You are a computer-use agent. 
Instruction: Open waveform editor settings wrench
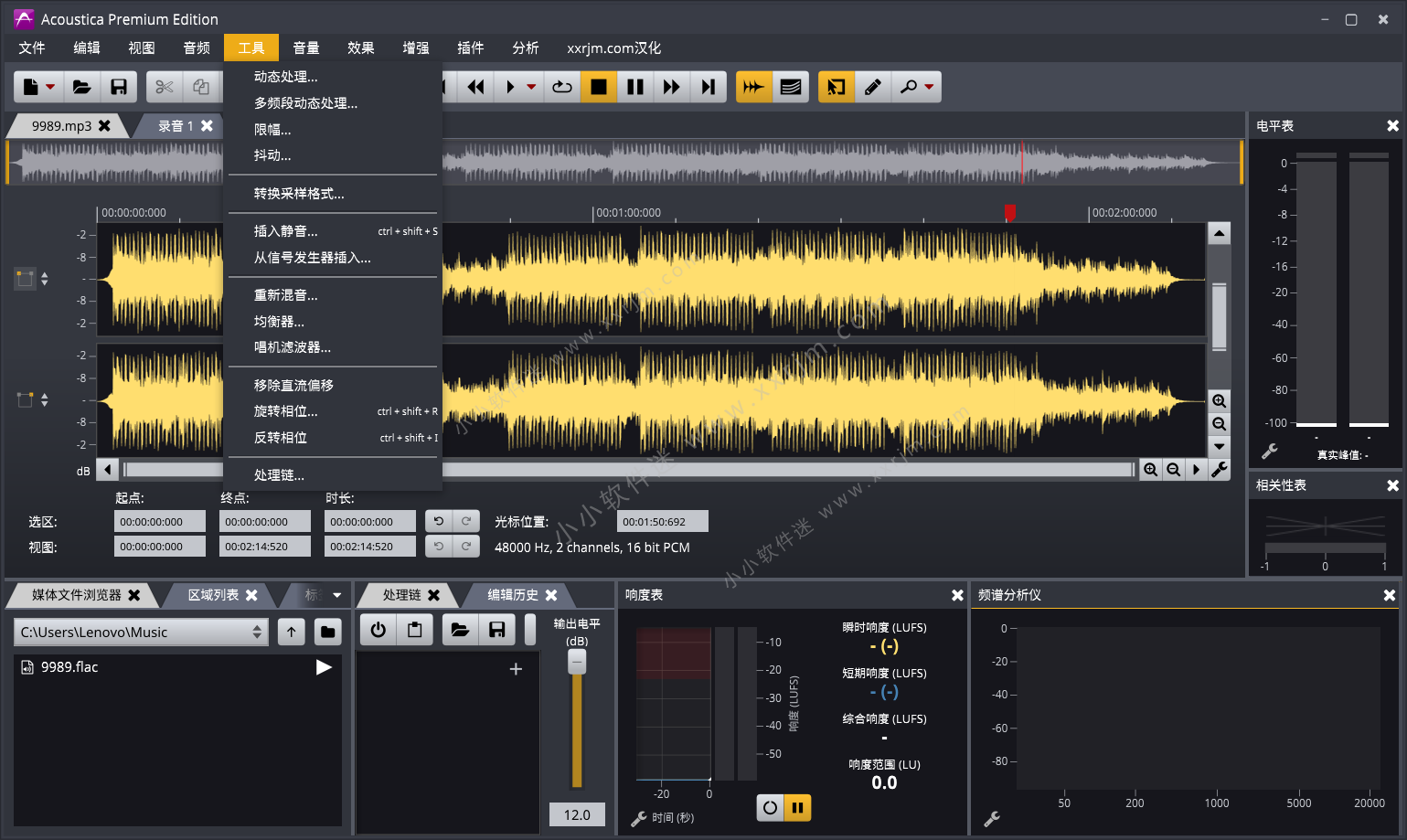coord(1220,470)
